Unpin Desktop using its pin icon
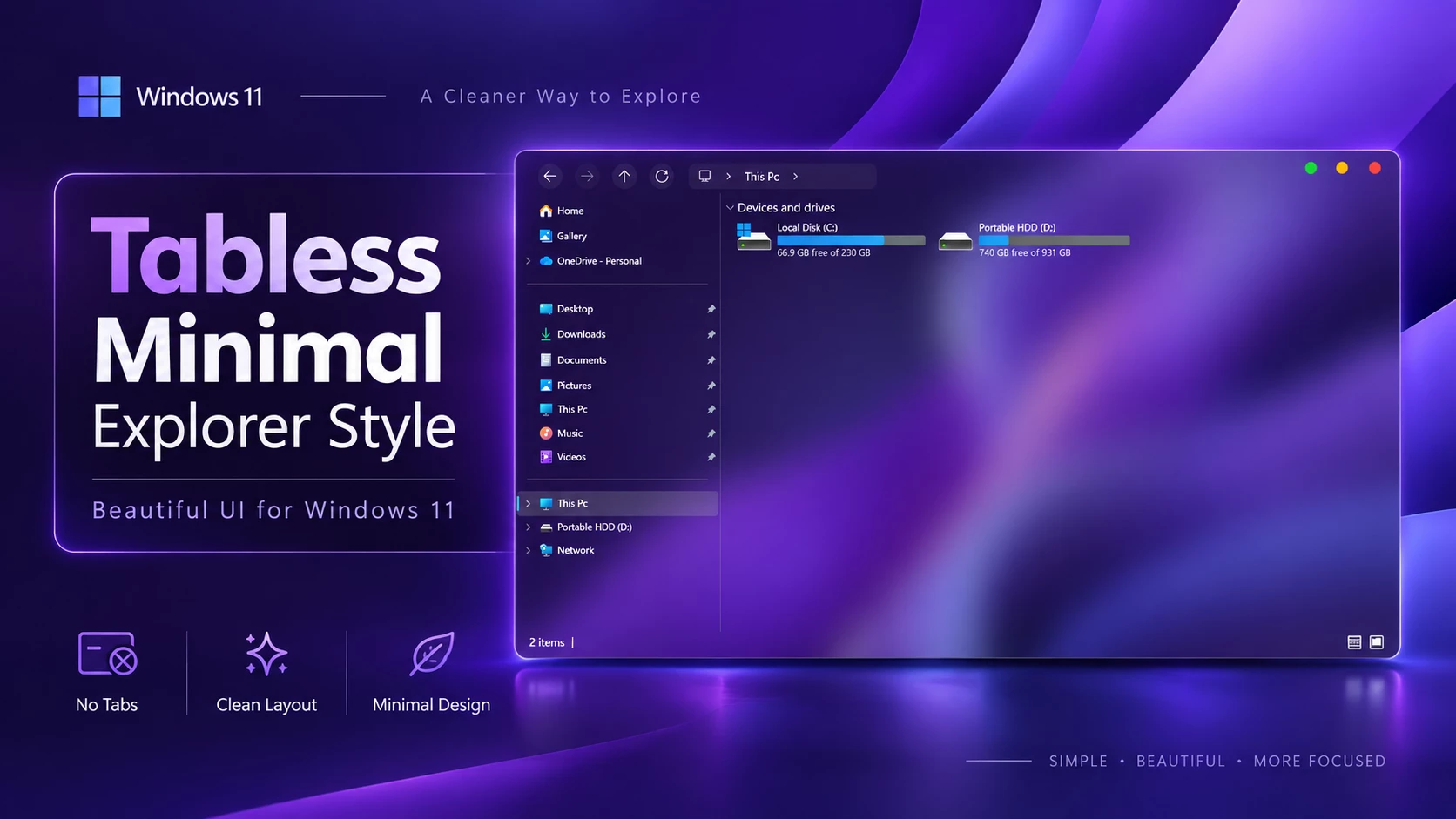 tap(711, 309)
